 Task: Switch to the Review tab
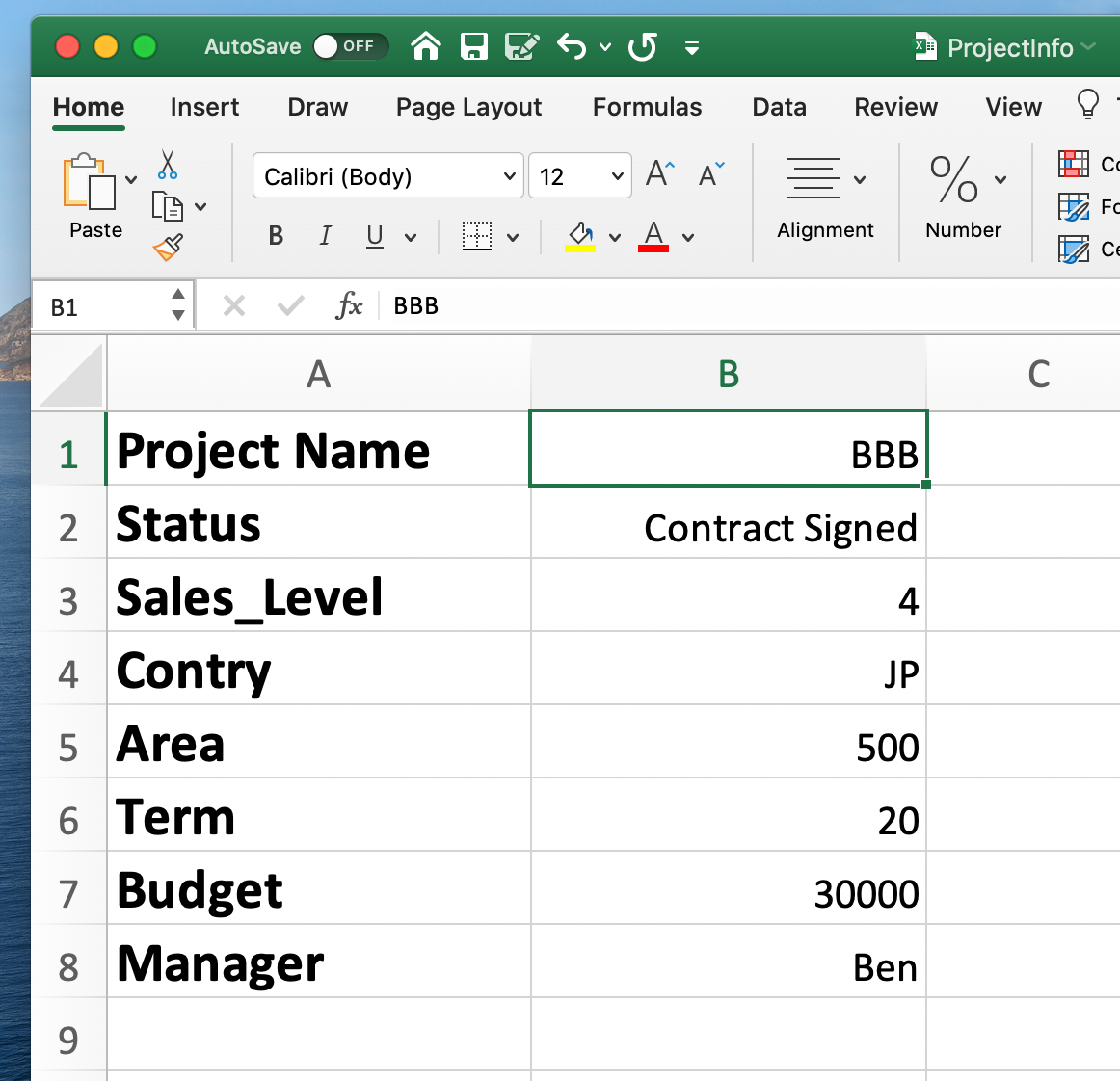895,107
